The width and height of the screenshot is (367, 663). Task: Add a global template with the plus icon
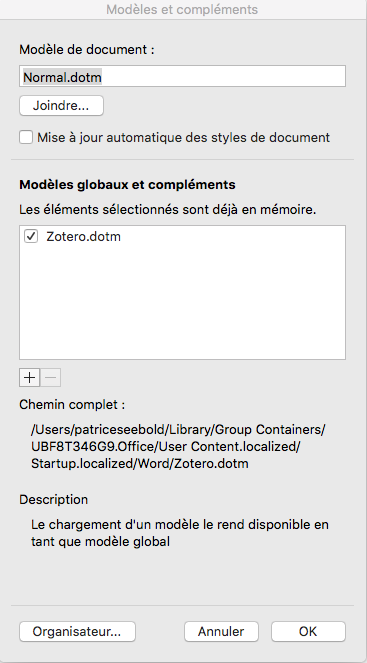click(30, 378)
